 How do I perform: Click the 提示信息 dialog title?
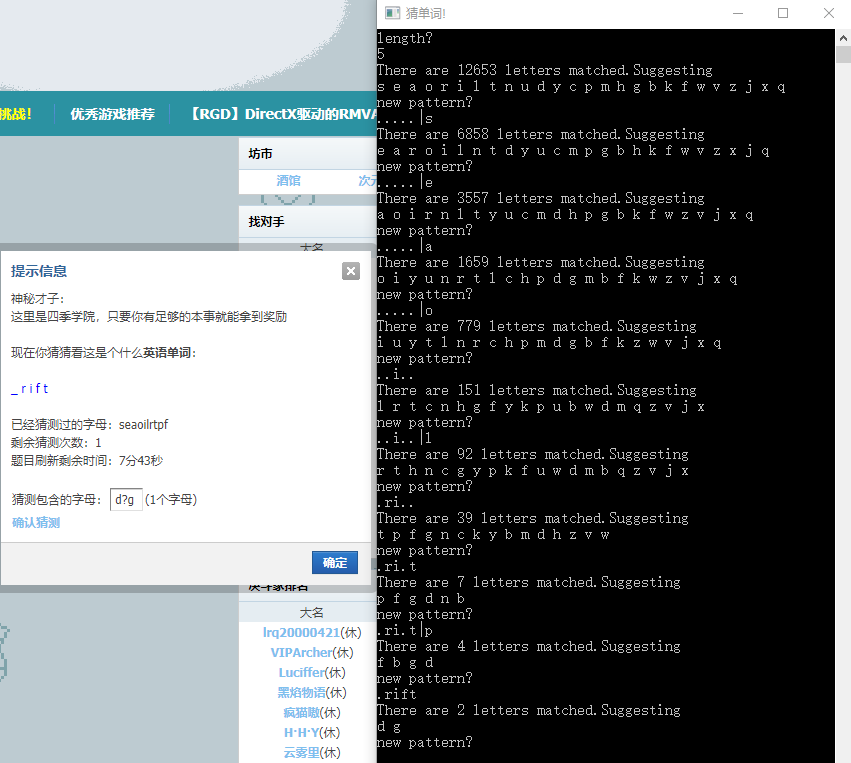[x=39, y=271]
